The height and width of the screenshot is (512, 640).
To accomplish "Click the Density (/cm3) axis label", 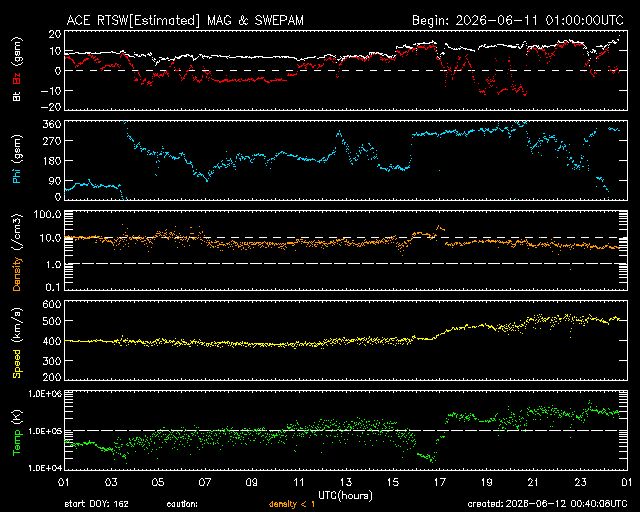I will click(17, 252).
